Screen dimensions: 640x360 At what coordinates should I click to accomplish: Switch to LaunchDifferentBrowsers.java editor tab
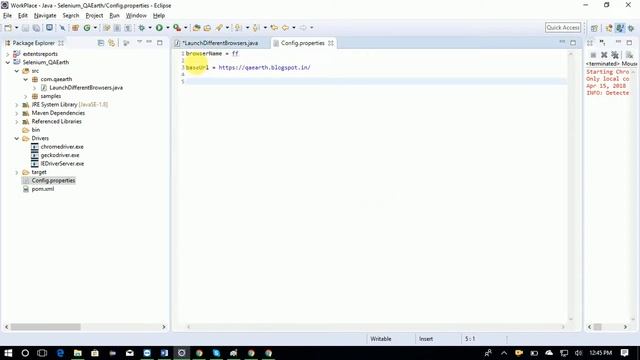tap(220, 43)
